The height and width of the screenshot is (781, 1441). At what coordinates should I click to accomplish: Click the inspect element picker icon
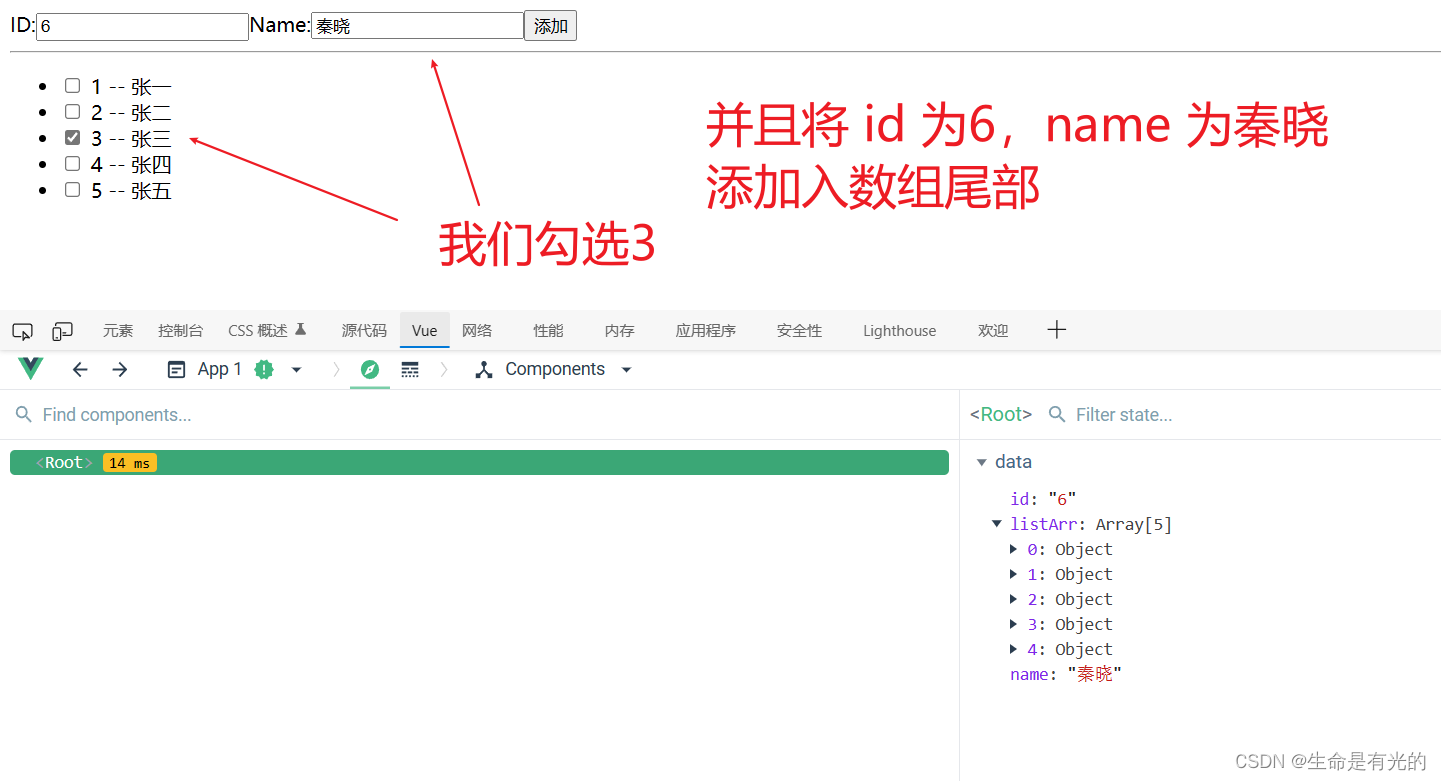(23, 331)
